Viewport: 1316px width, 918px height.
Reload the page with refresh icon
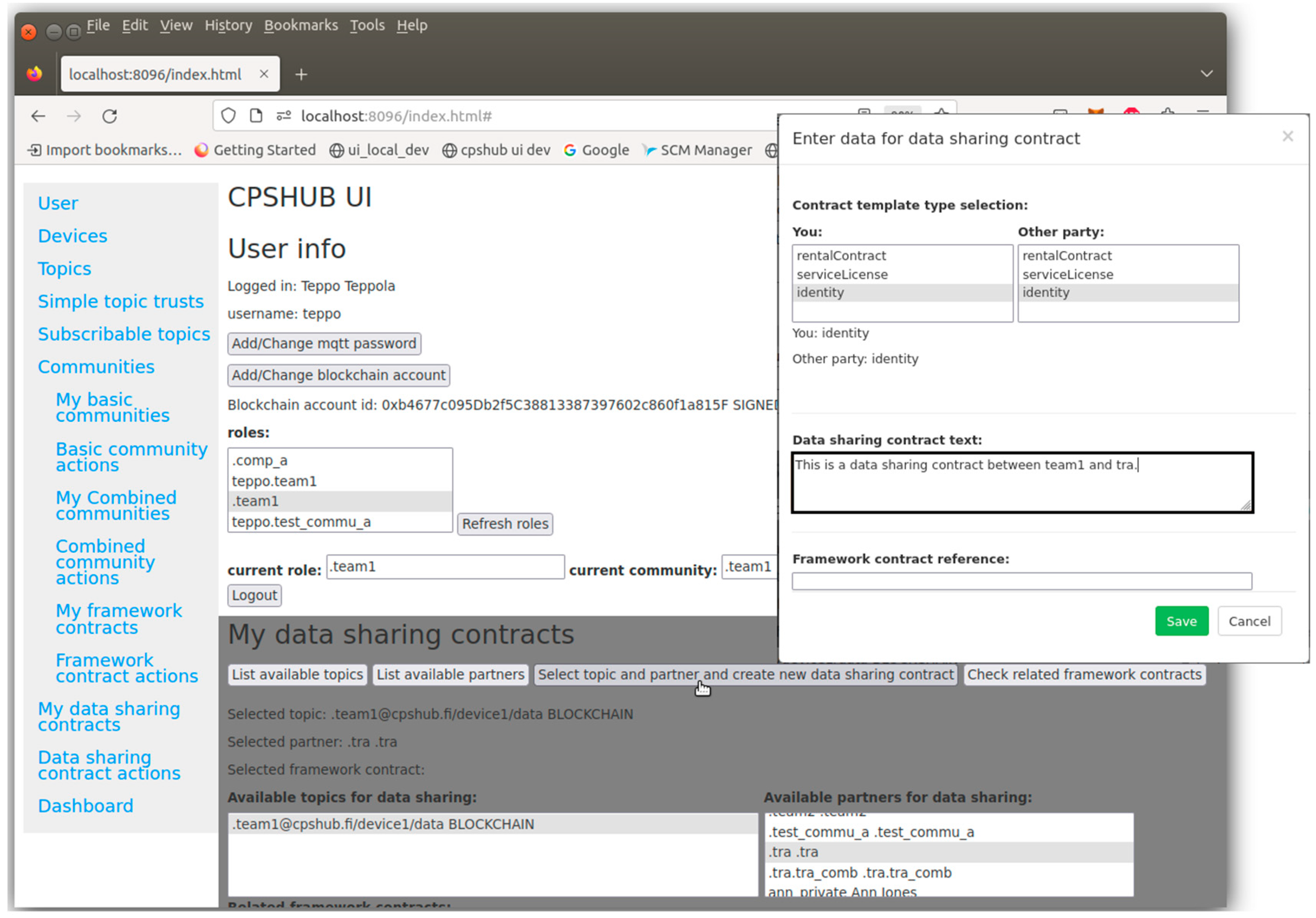[109, 116]
